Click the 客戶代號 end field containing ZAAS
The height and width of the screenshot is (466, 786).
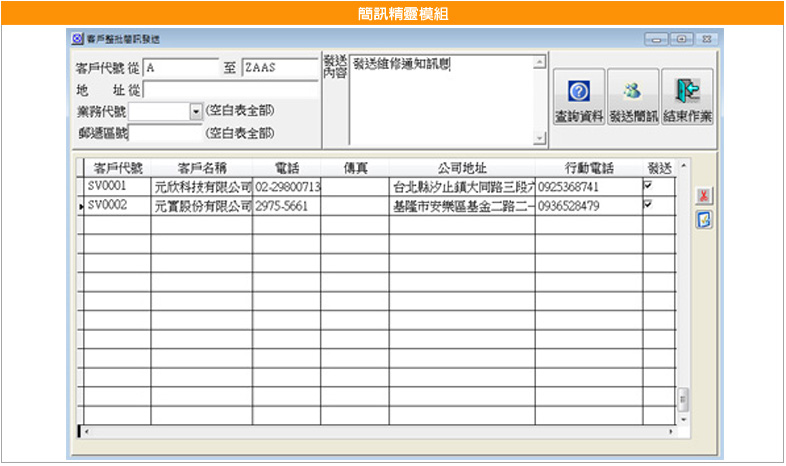[x=279, y=68]
